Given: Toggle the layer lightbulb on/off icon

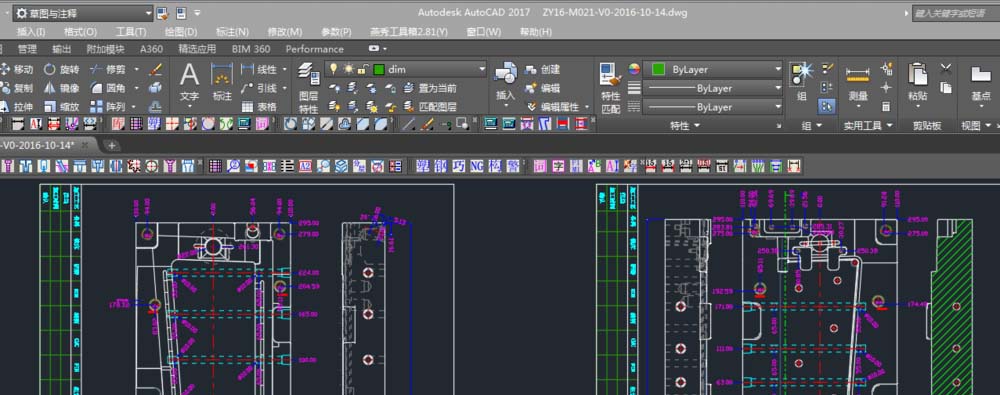Looking at the screenshot, I should 333,69.
